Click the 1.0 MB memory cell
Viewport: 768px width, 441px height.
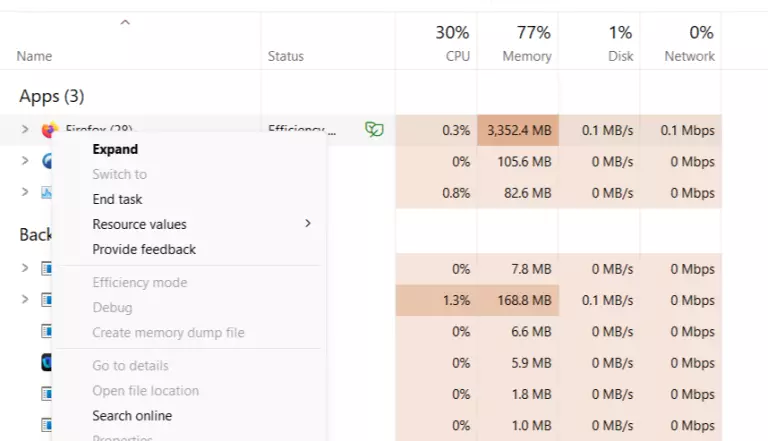tap(518, 426)
